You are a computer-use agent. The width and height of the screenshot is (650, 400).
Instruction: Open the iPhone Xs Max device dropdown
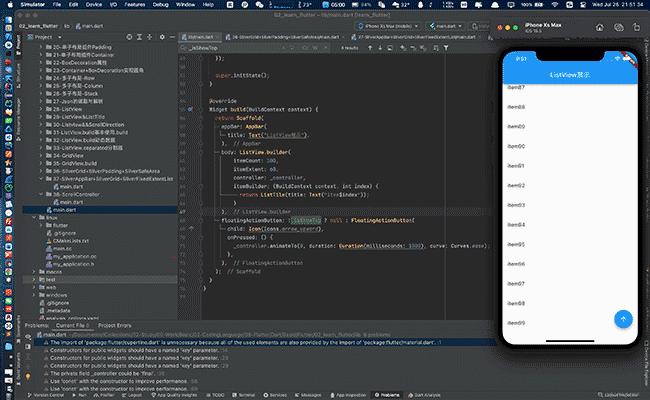[388, 26]
